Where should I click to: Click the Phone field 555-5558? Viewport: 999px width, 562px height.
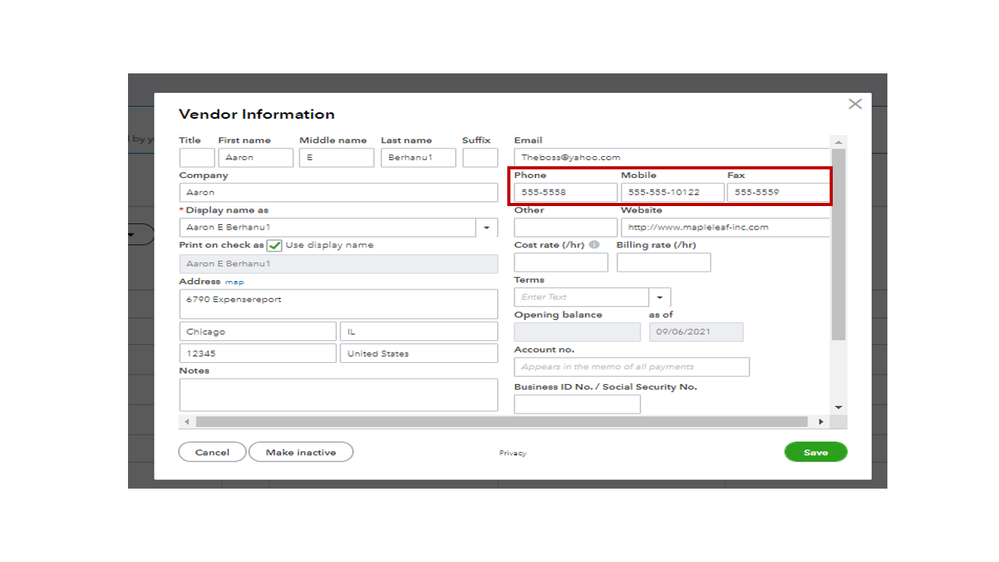click(x=565, y=192)
